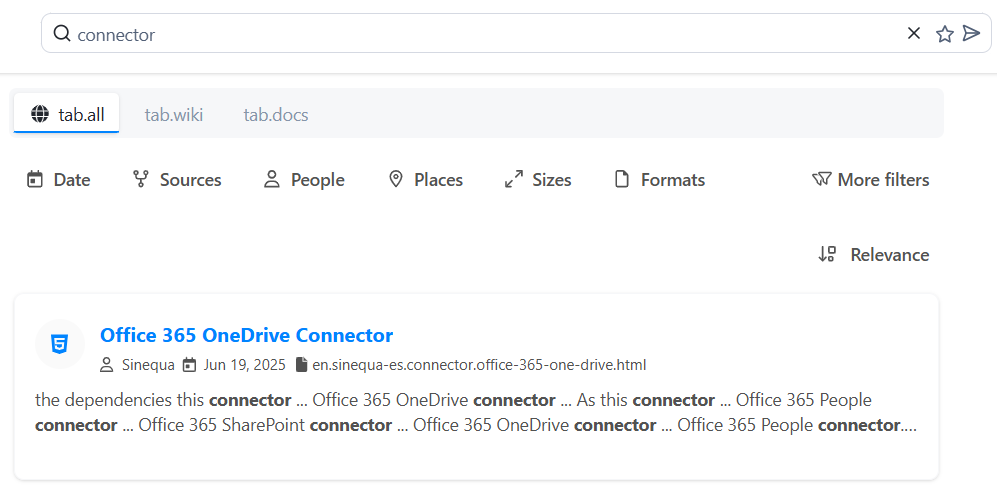Open the Date filter
Viewport: 997px width, 488px height.
58,180
